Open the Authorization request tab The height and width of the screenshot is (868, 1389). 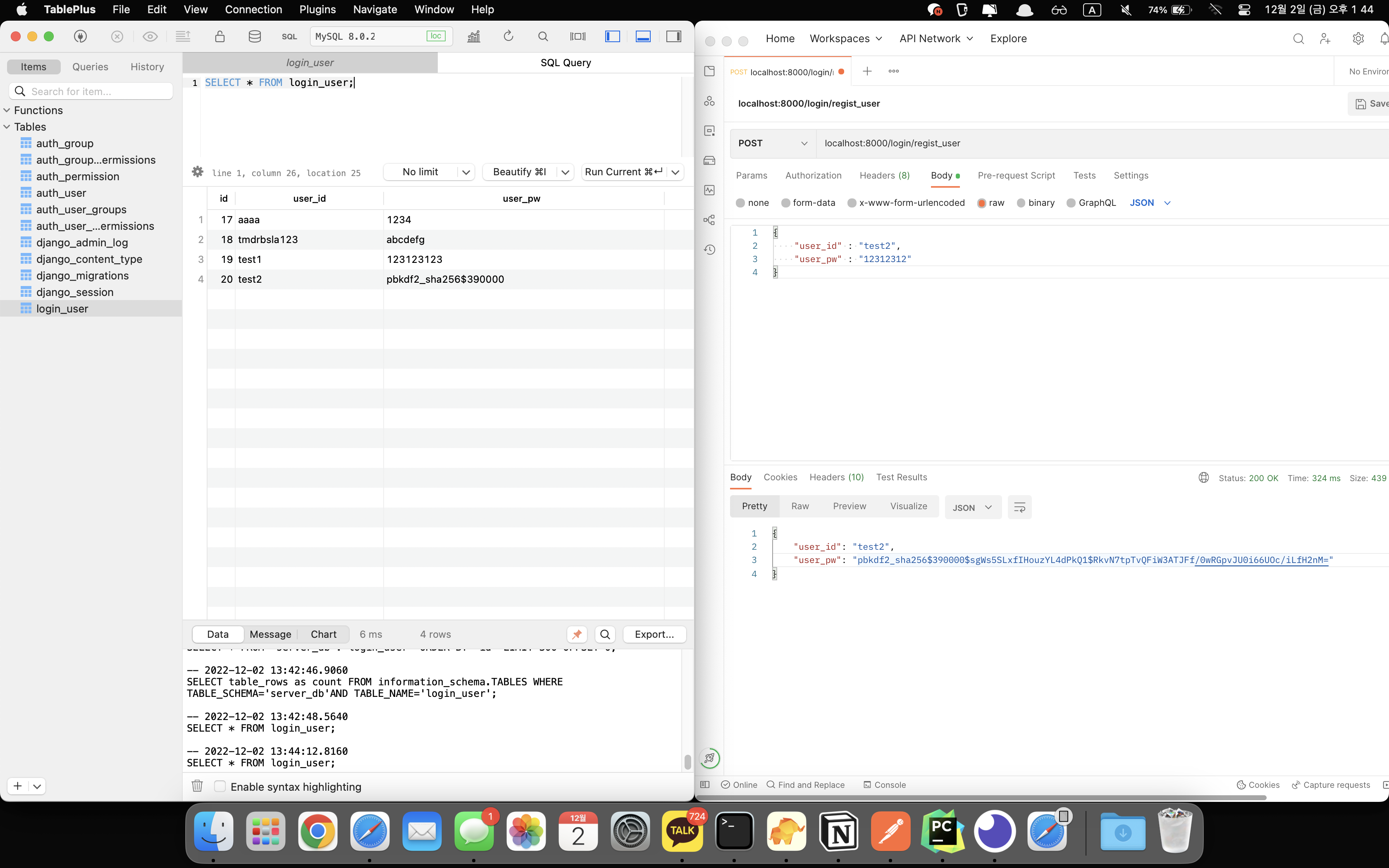point(813,175)
